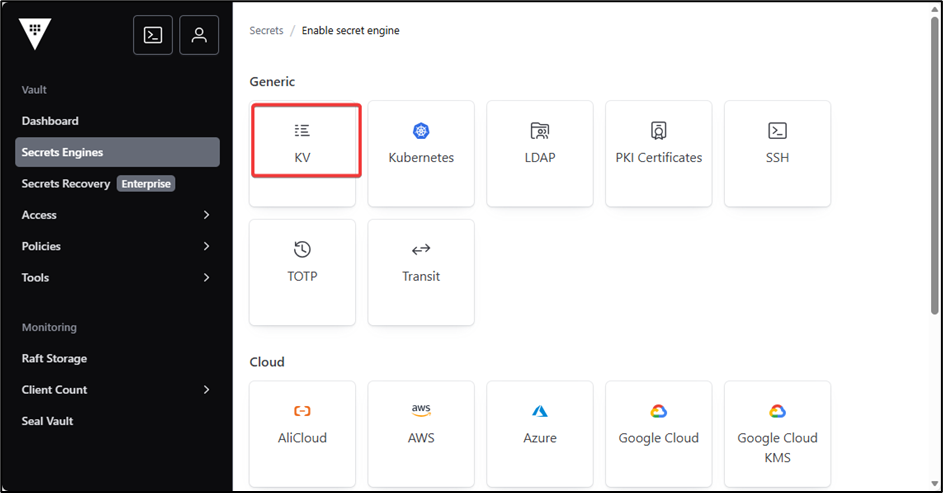
Task: Select the Transit engine label
Action: [x=421, y=276]
